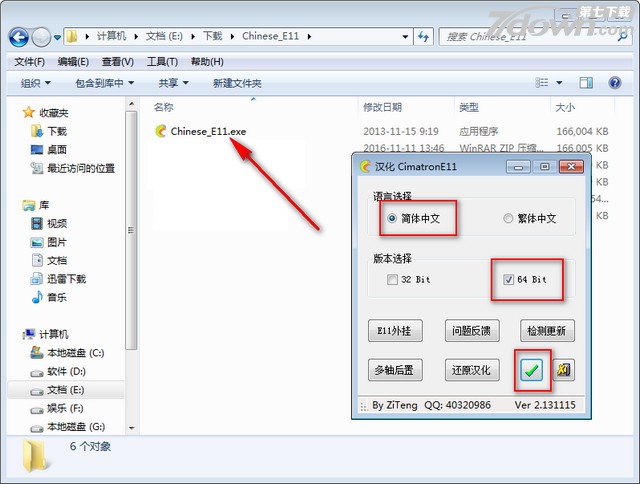Select 库 in the navigation pane
Screen dimensions: 640x484
(x=36, y=205)
